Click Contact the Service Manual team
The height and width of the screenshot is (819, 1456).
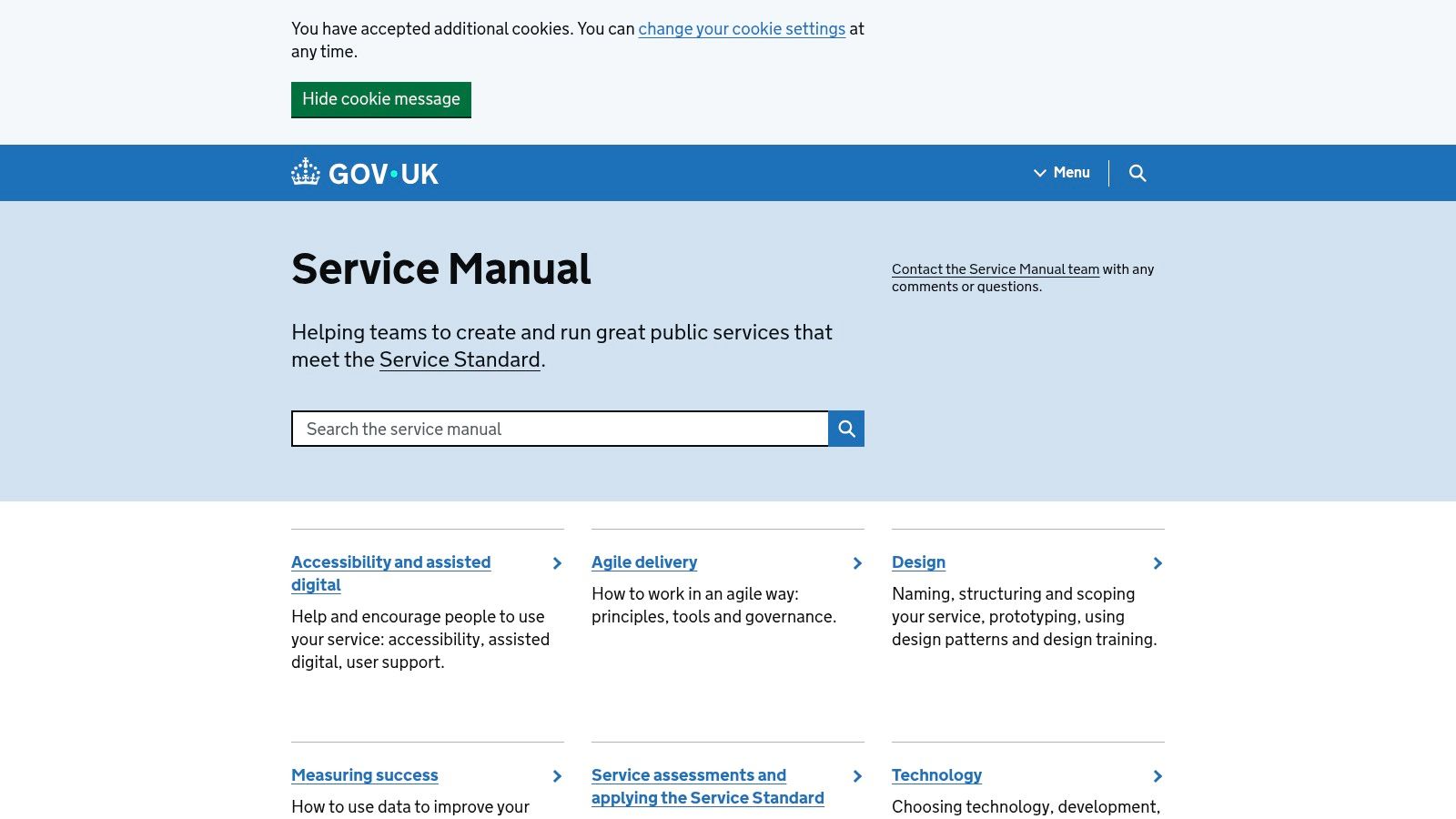click(x=995, y=269)
